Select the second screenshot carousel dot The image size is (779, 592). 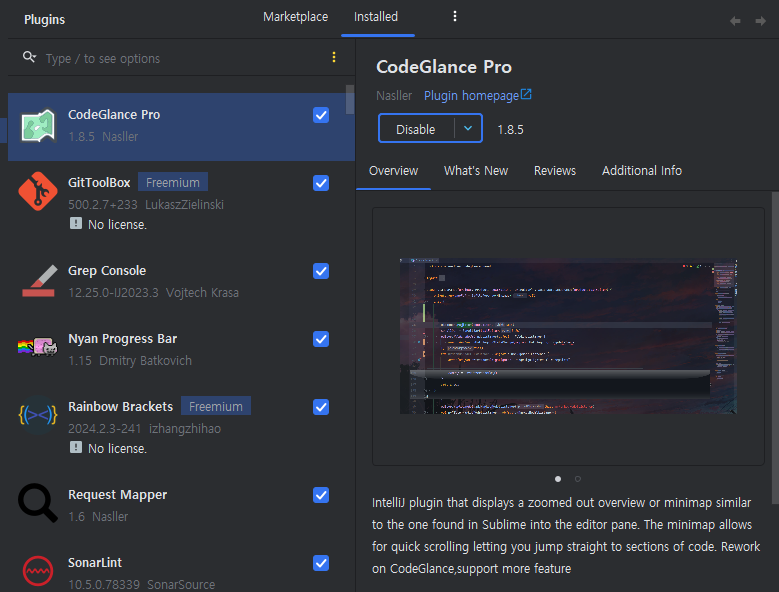tap(577, 479)
